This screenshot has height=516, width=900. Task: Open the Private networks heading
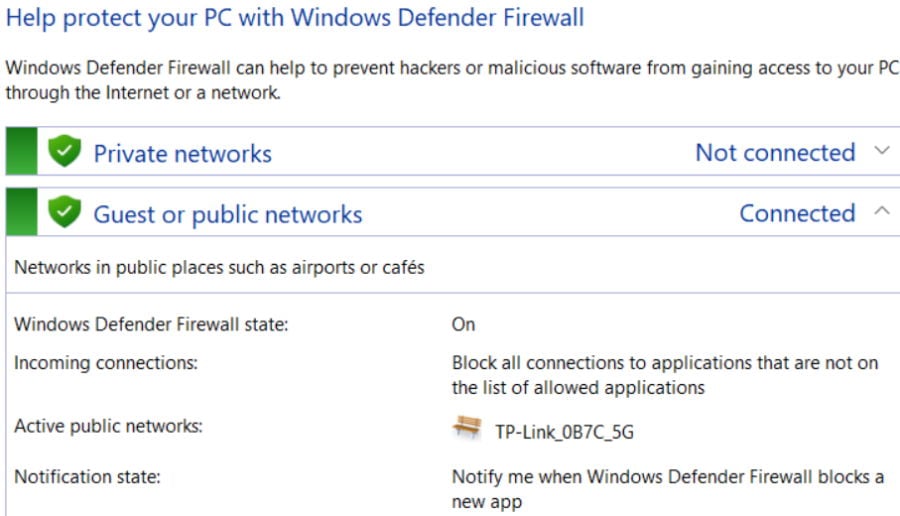click(x=183, y=154)
